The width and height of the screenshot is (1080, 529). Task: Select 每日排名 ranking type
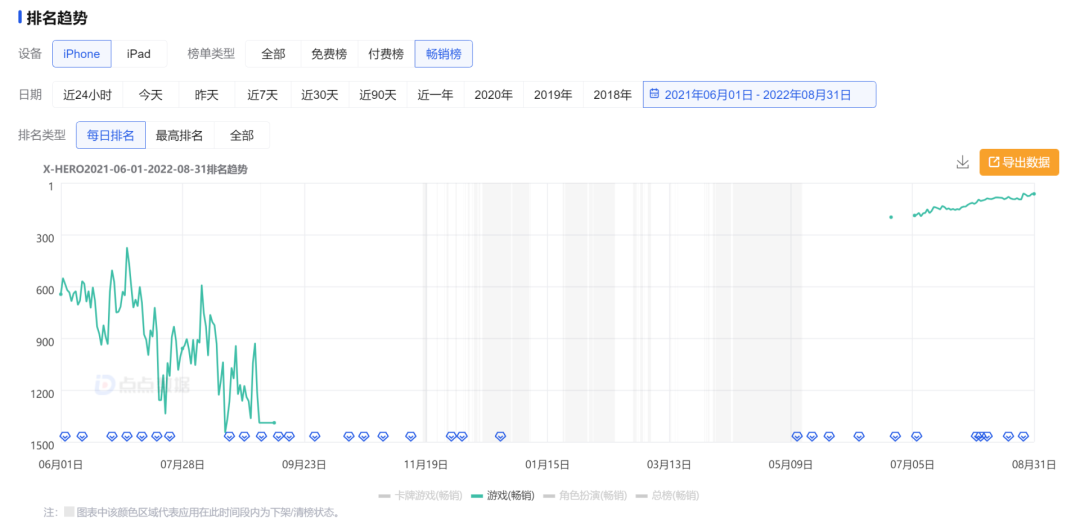110,135
